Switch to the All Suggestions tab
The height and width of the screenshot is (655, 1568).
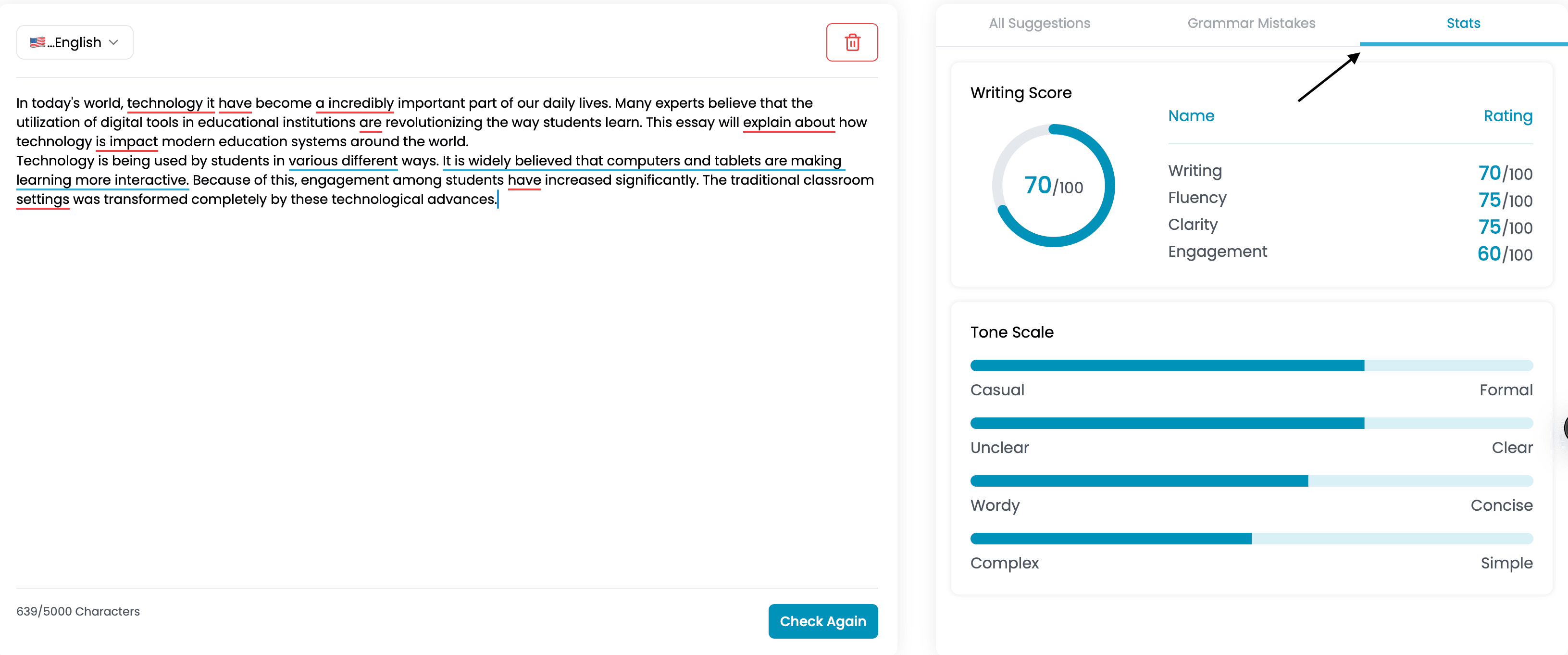(1039, 23)
